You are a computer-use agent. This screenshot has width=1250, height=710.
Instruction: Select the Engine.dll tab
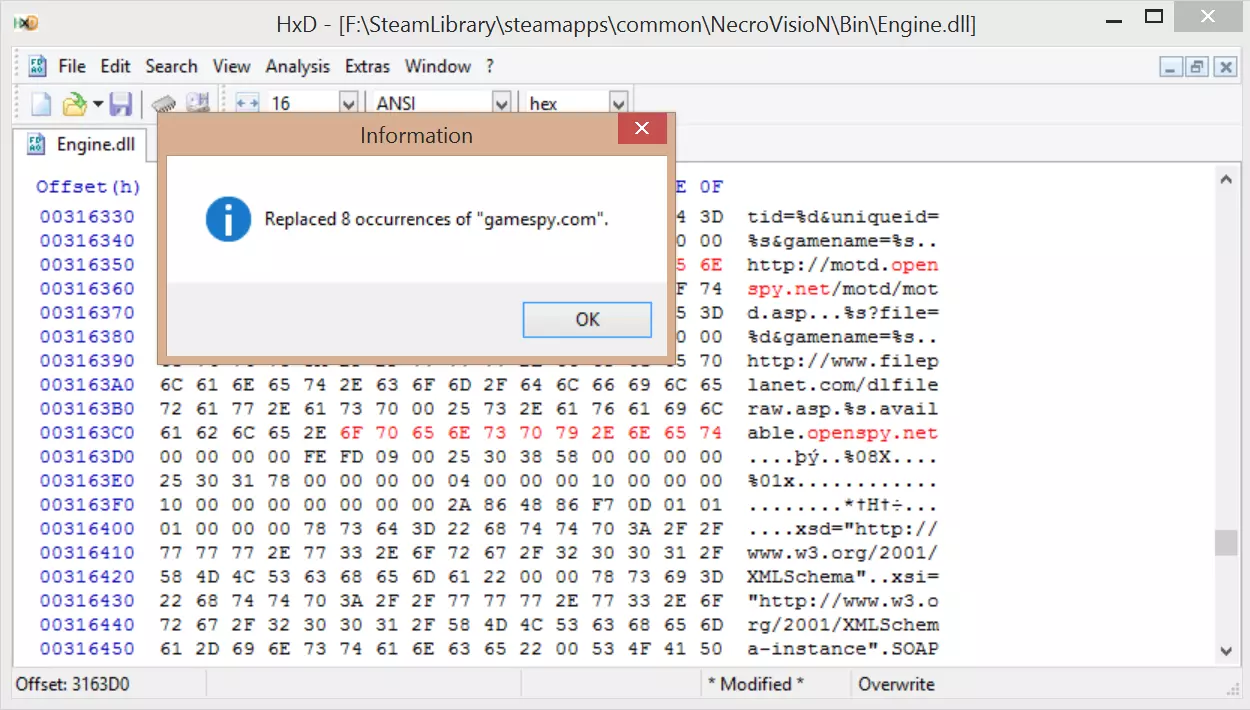pos(80,144)
